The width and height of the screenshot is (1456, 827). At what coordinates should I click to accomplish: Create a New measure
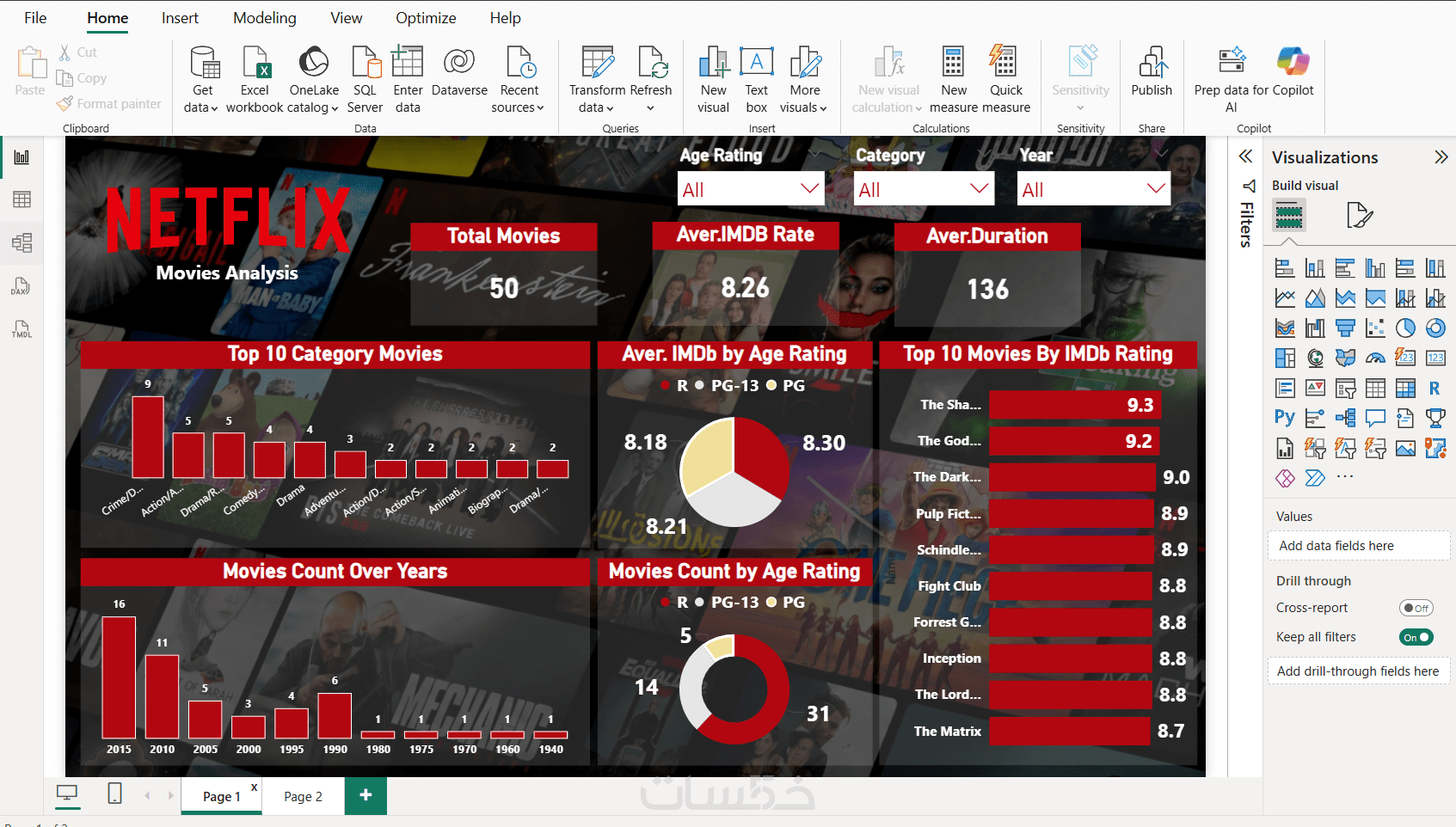[x=954, y=79]
